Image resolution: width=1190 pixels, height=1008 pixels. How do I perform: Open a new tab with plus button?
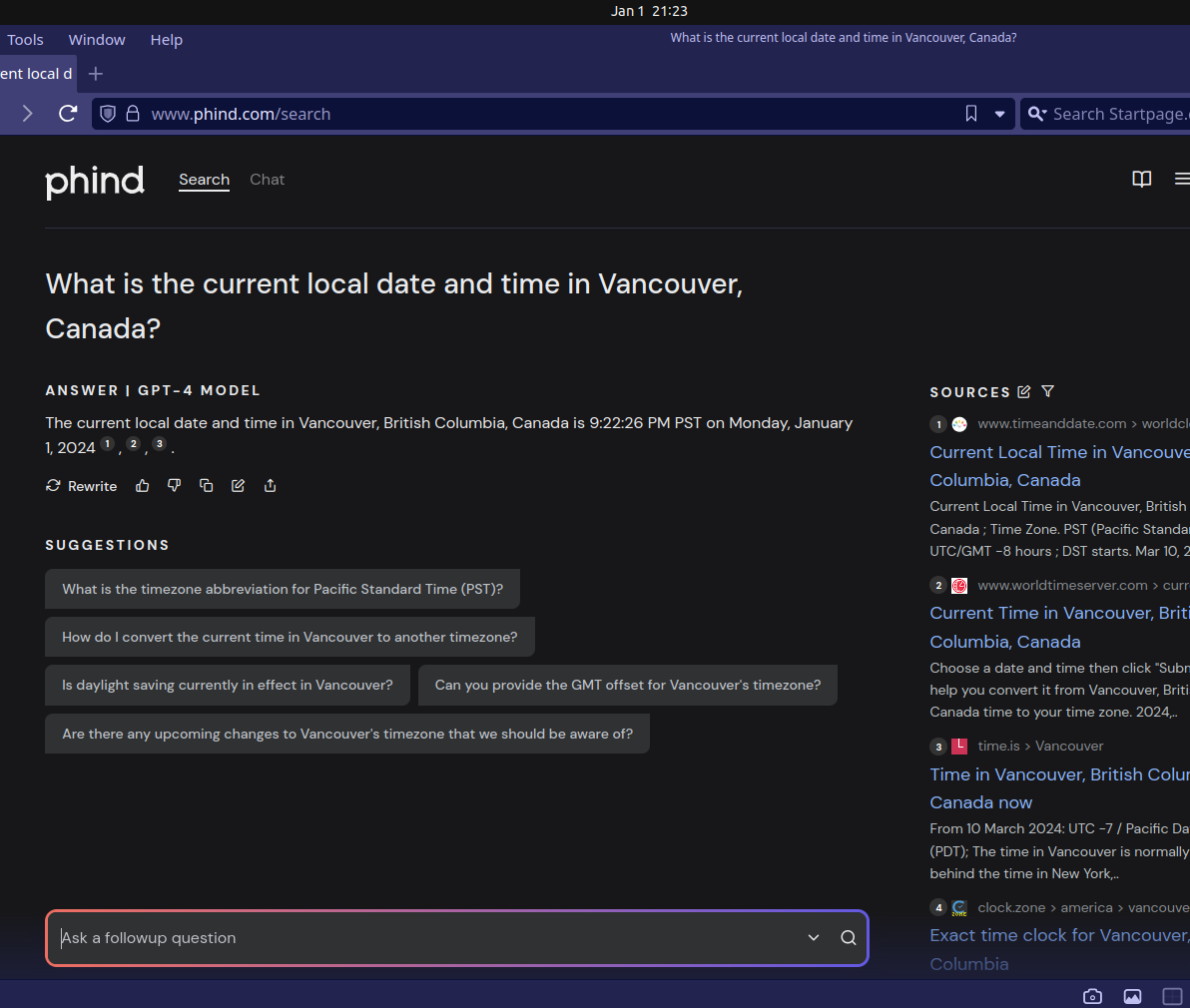tap(95, 74)
